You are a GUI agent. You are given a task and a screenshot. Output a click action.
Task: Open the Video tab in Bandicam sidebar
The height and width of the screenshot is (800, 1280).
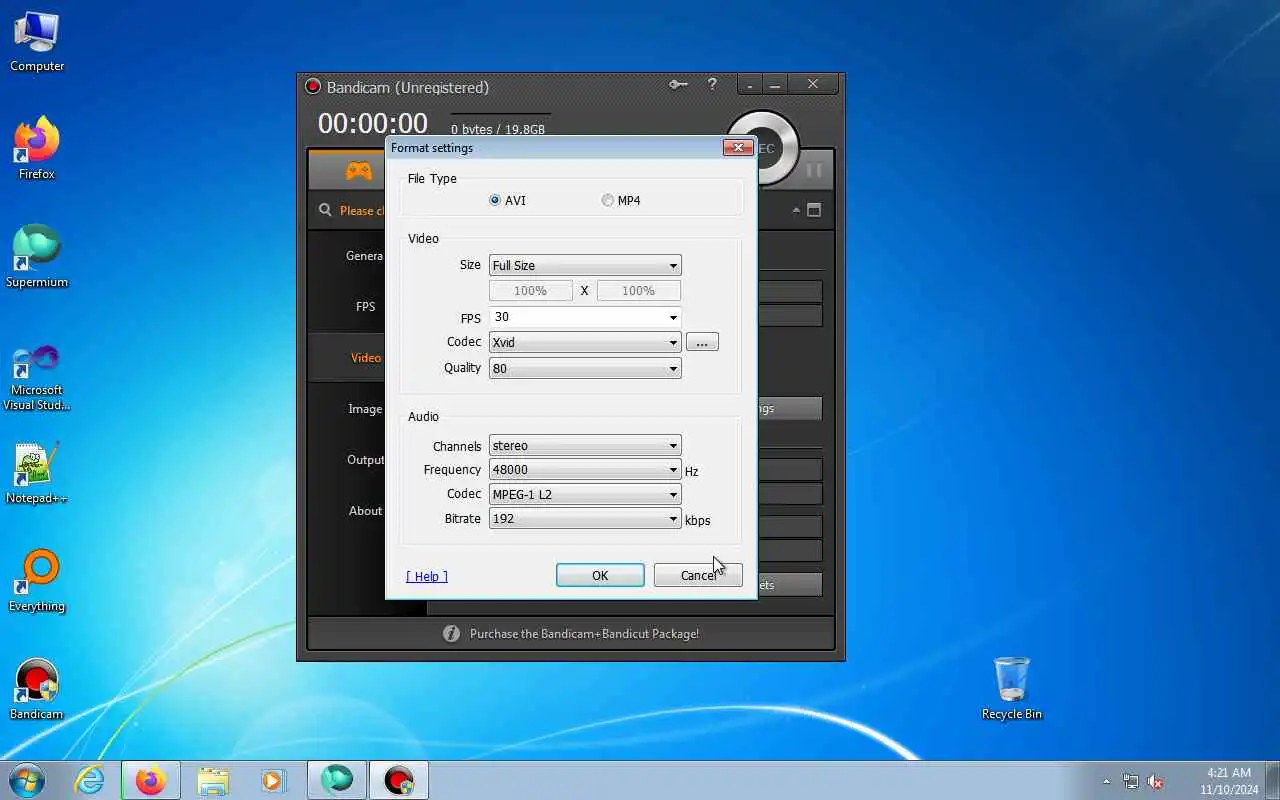click(x=365, y=358)
